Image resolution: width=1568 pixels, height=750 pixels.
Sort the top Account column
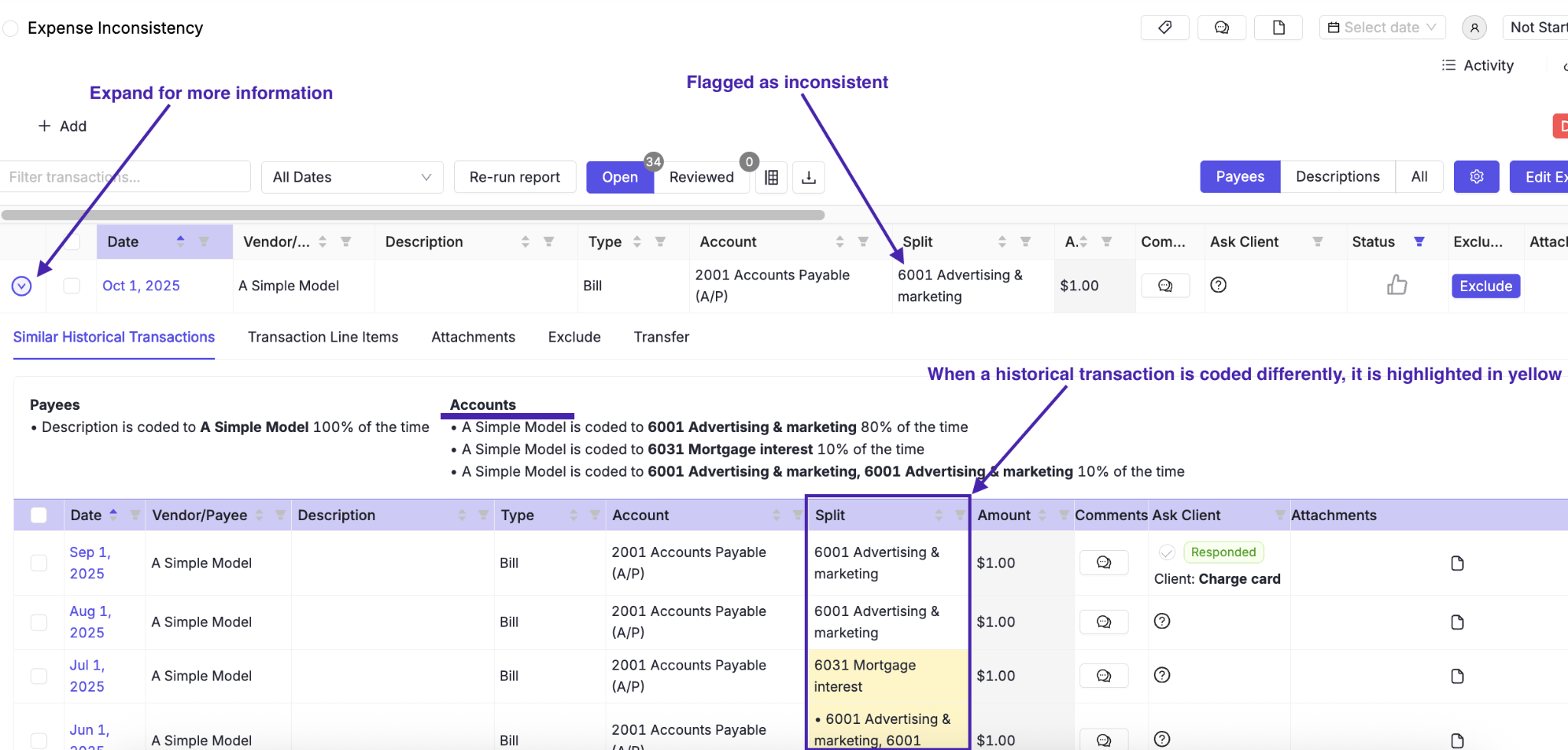point(840,242)
